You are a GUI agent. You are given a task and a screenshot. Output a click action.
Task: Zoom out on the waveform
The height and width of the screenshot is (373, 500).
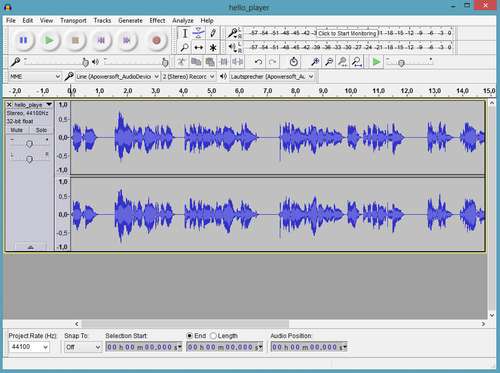(329, 62)
